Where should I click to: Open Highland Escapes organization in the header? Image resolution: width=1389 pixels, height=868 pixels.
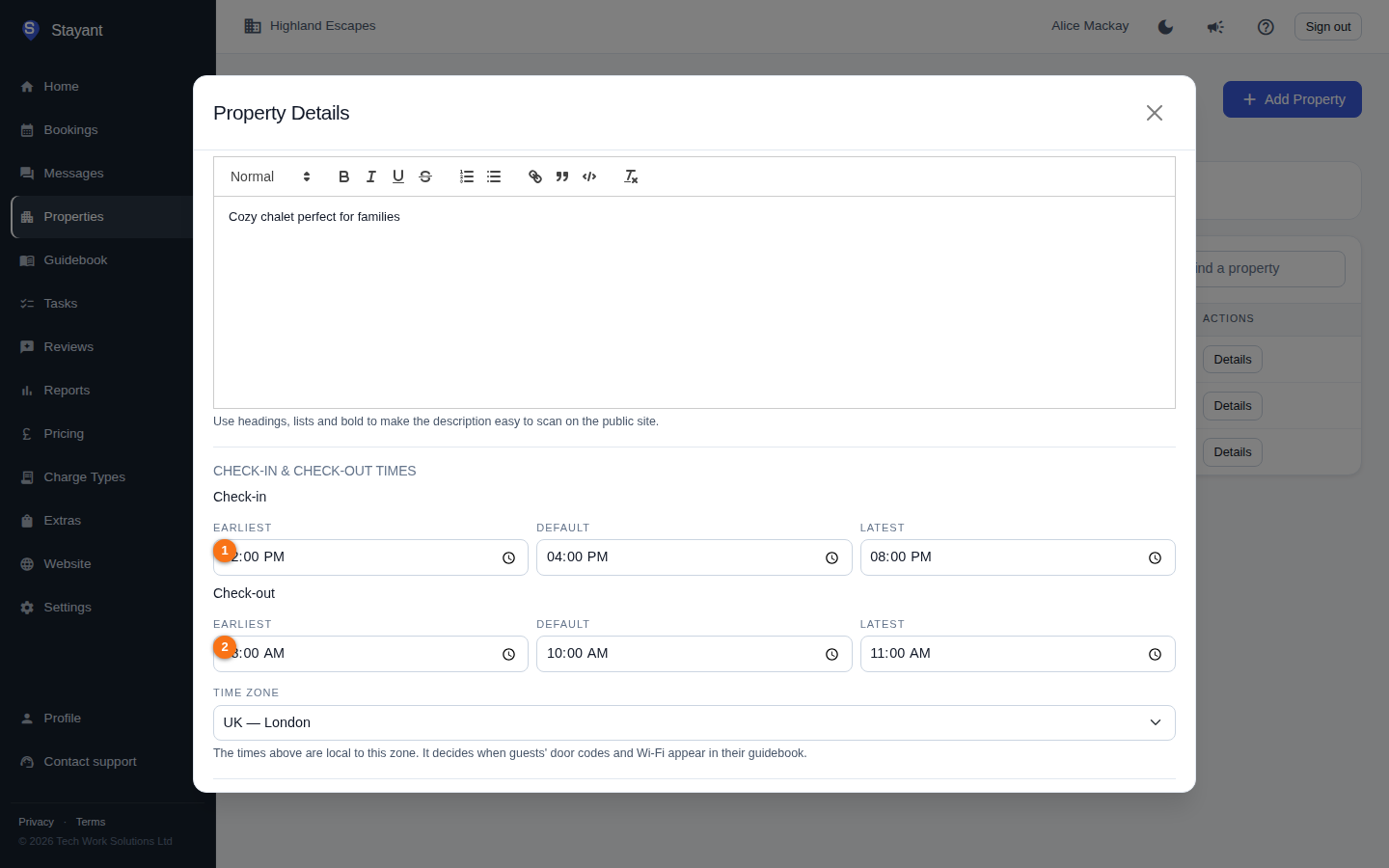[x=310, y=26]
